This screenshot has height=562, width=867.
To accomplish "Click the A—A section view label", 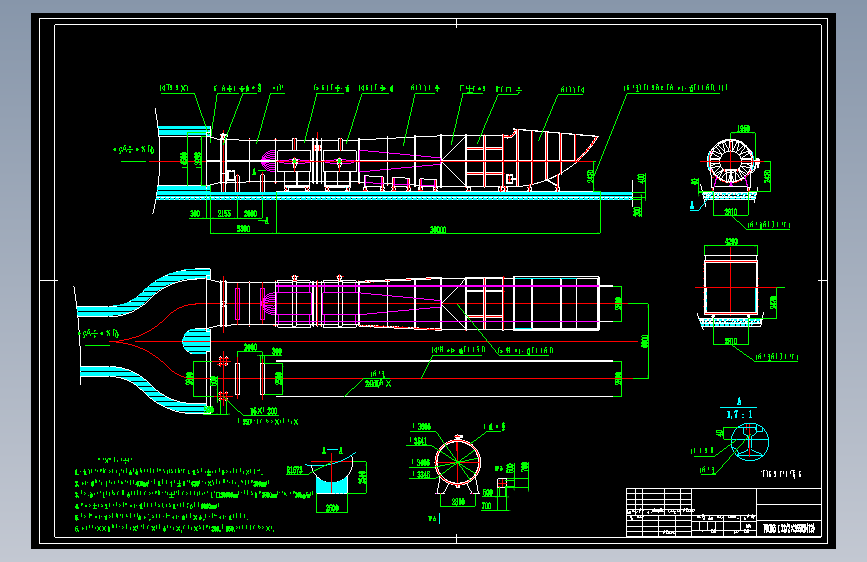I will [x=333, y=451].
